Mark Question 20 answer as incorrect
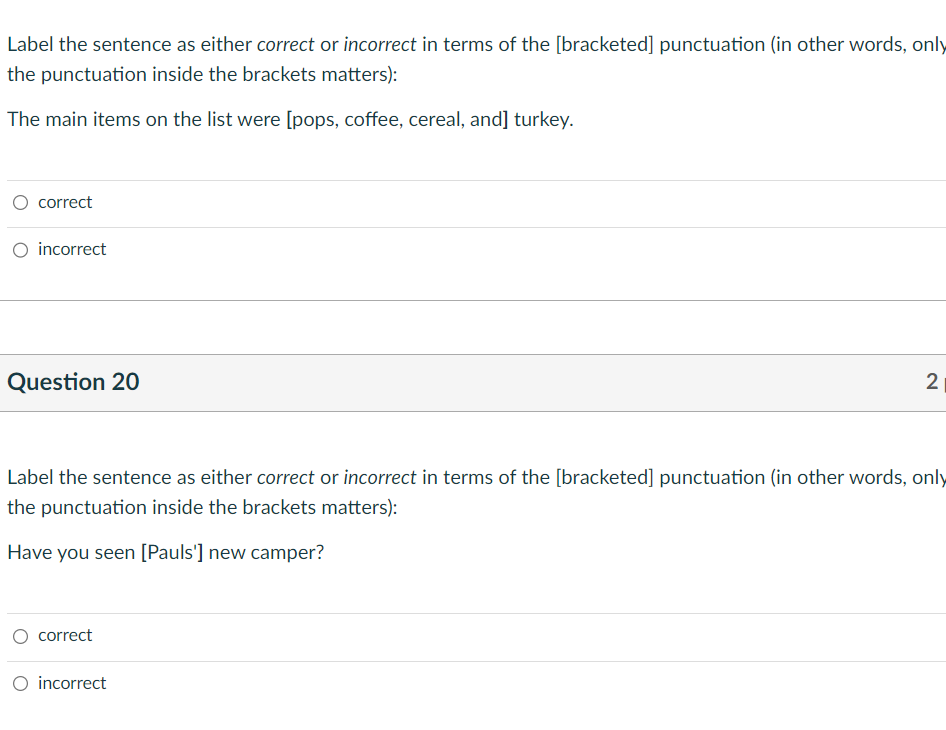 (20, 682)
